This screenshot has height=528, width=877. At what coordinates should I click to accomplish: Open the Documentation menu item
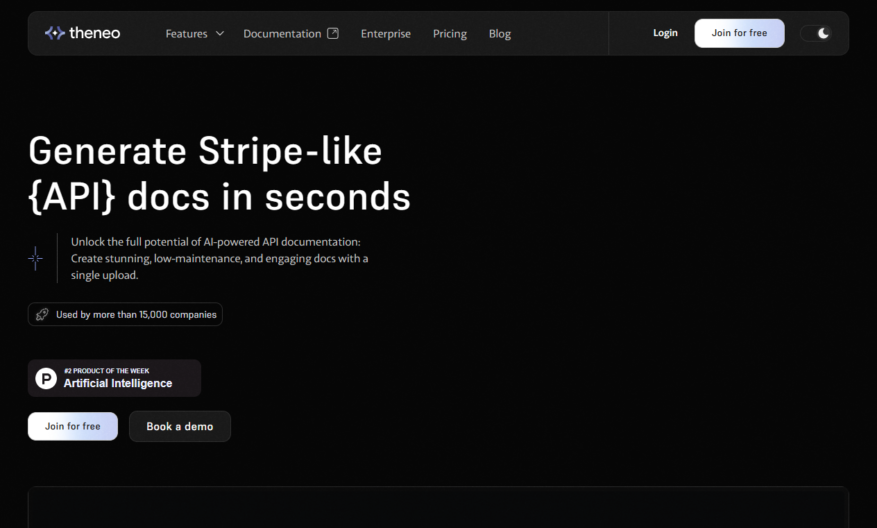[282, 34]
